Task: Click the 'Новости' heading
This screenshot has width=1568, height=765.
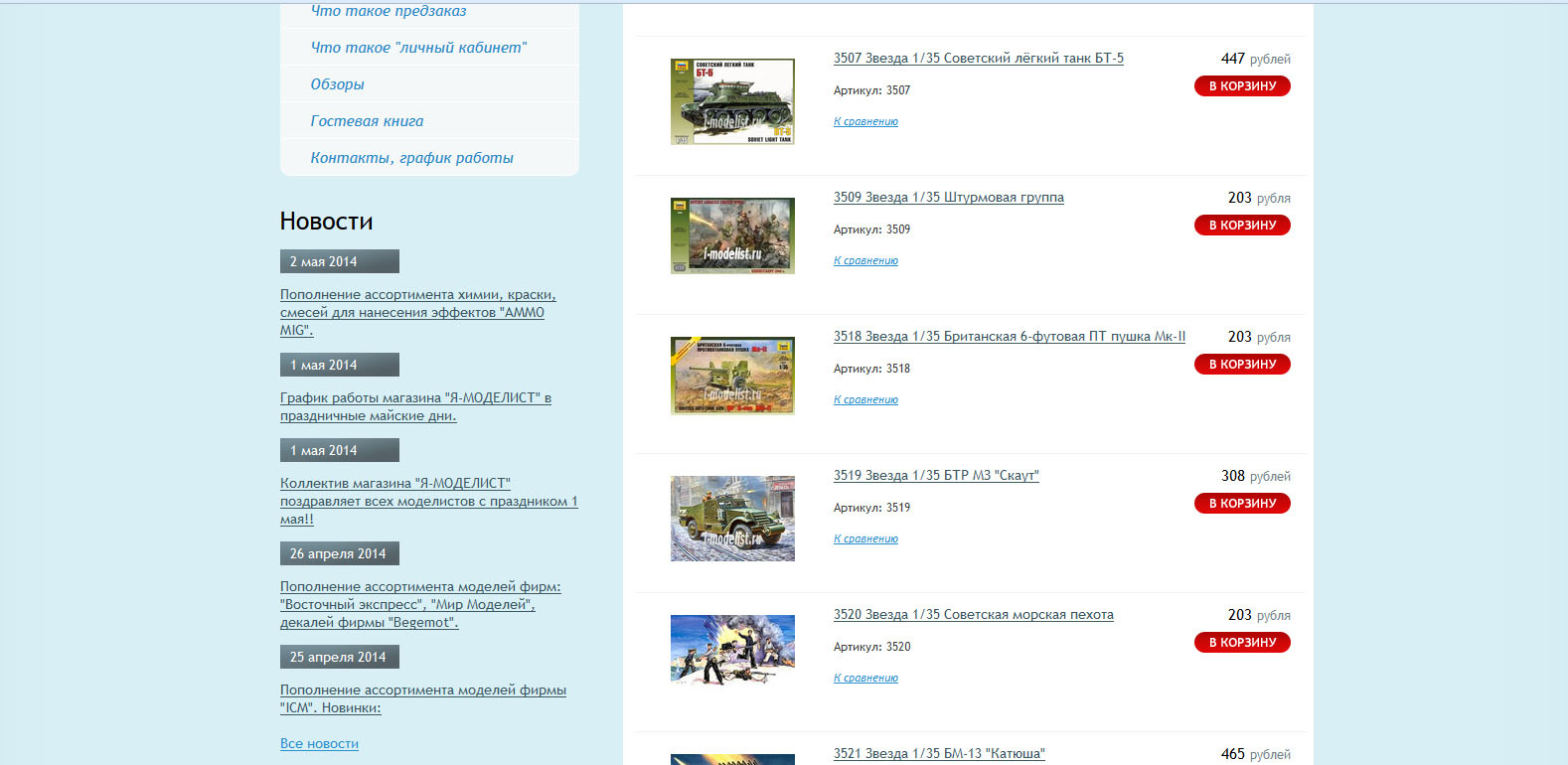Action: coord(327,221)
